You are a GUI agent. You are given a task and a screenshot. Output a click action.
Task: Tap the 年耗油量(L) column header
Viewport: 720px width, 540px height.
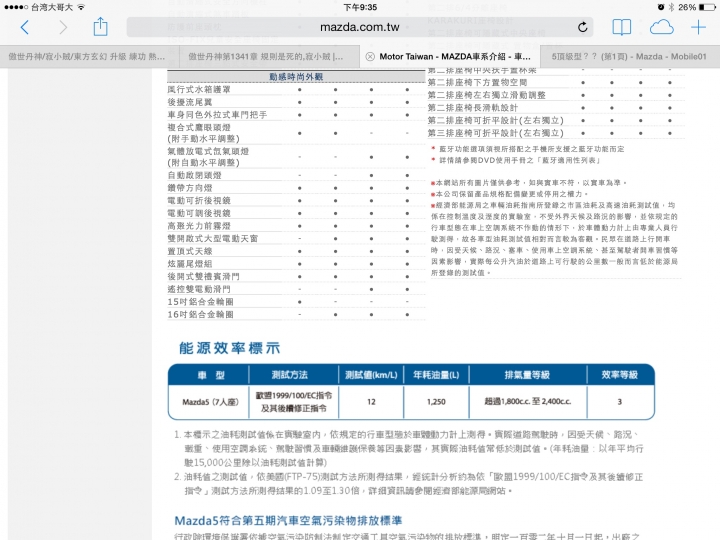(436, 375)
